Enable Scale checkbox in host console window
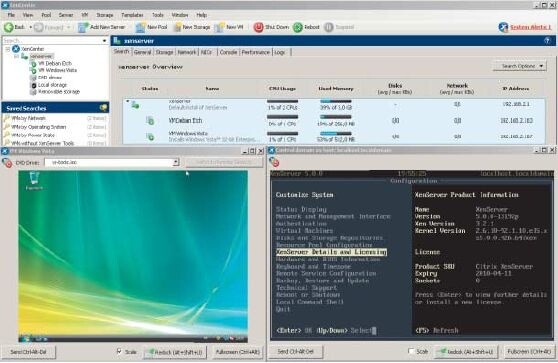 pos(411,351)
